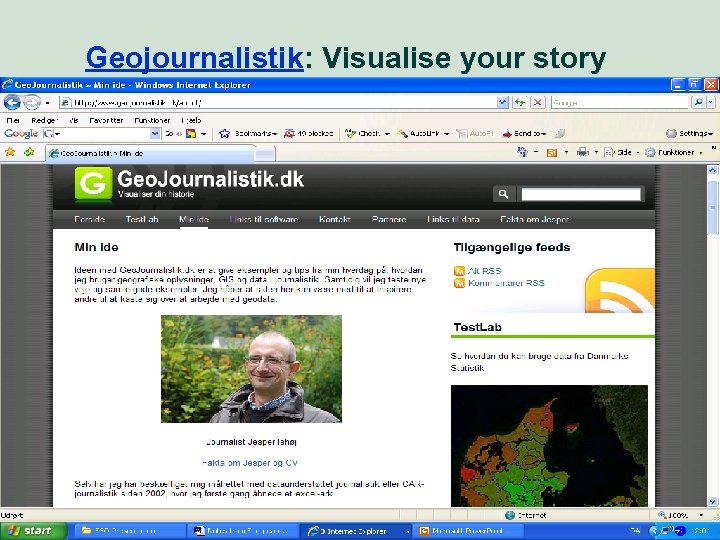
Task: Click the Google toolbar search Go button
Action: [x=173, y=134]
